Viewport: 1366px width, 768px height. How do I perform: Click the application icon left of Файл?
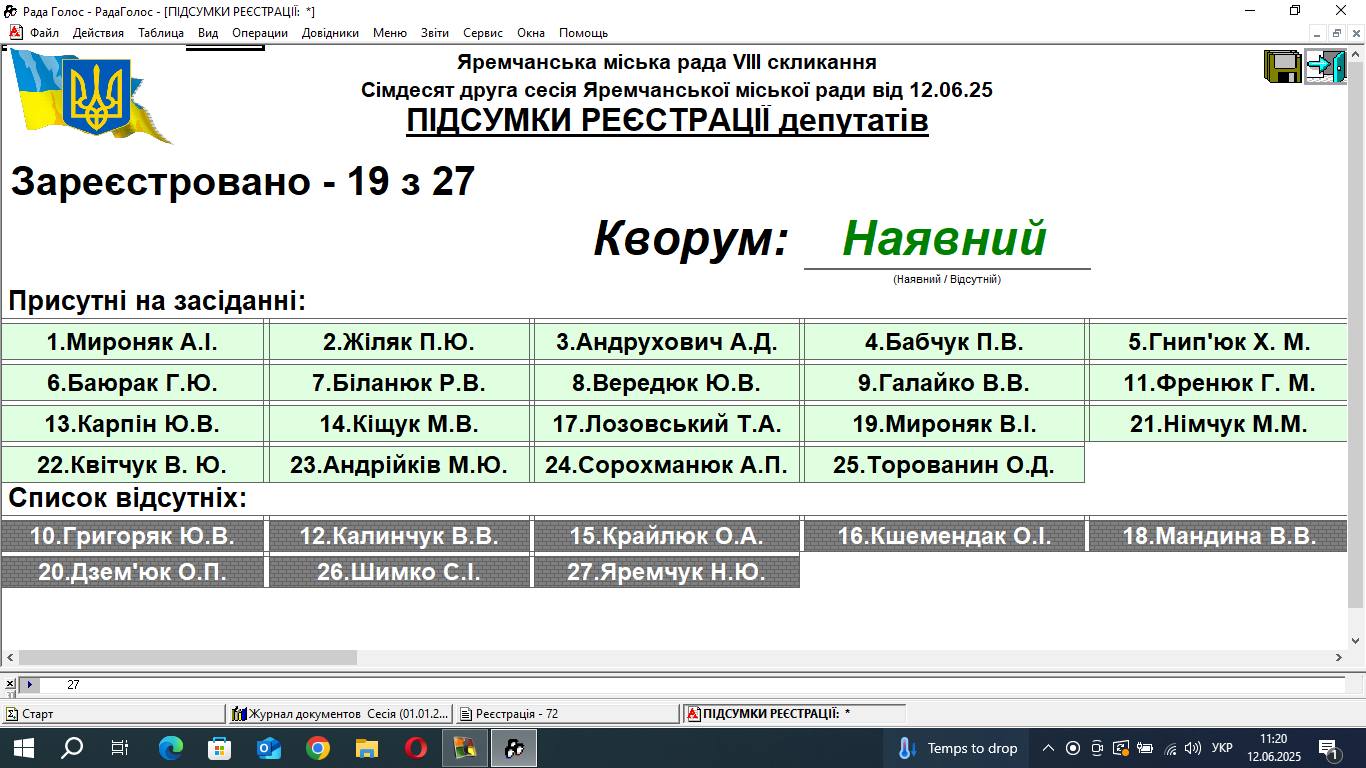pyautogui.click(x=16, y=33)
